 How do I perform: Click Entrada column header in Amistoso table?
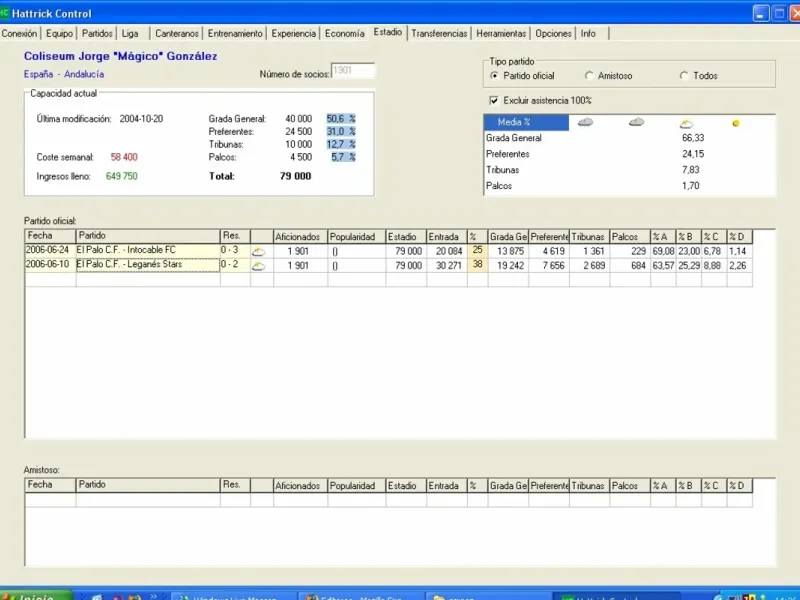[x=447, y=486]
